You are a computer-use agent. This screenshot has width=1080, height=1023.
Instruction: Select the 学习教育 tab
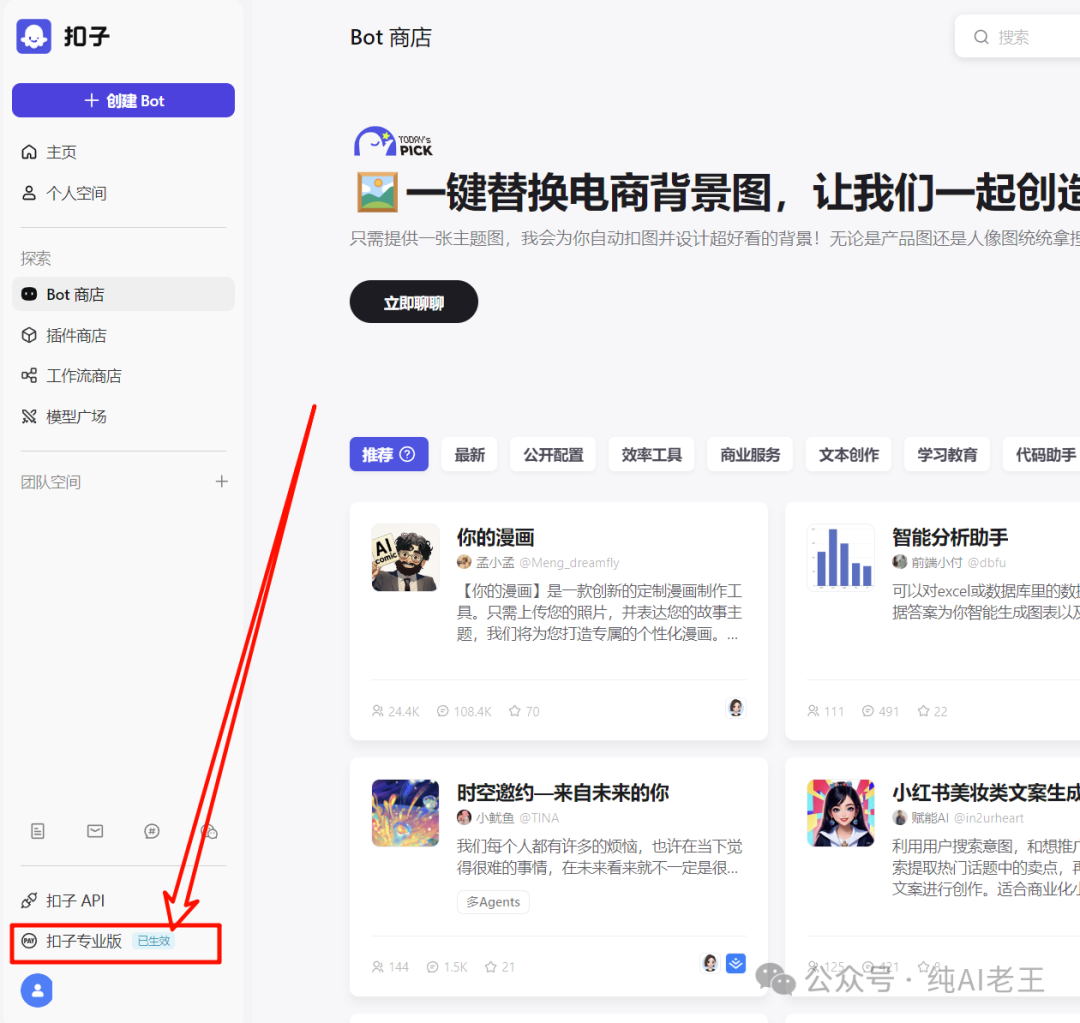947,455
